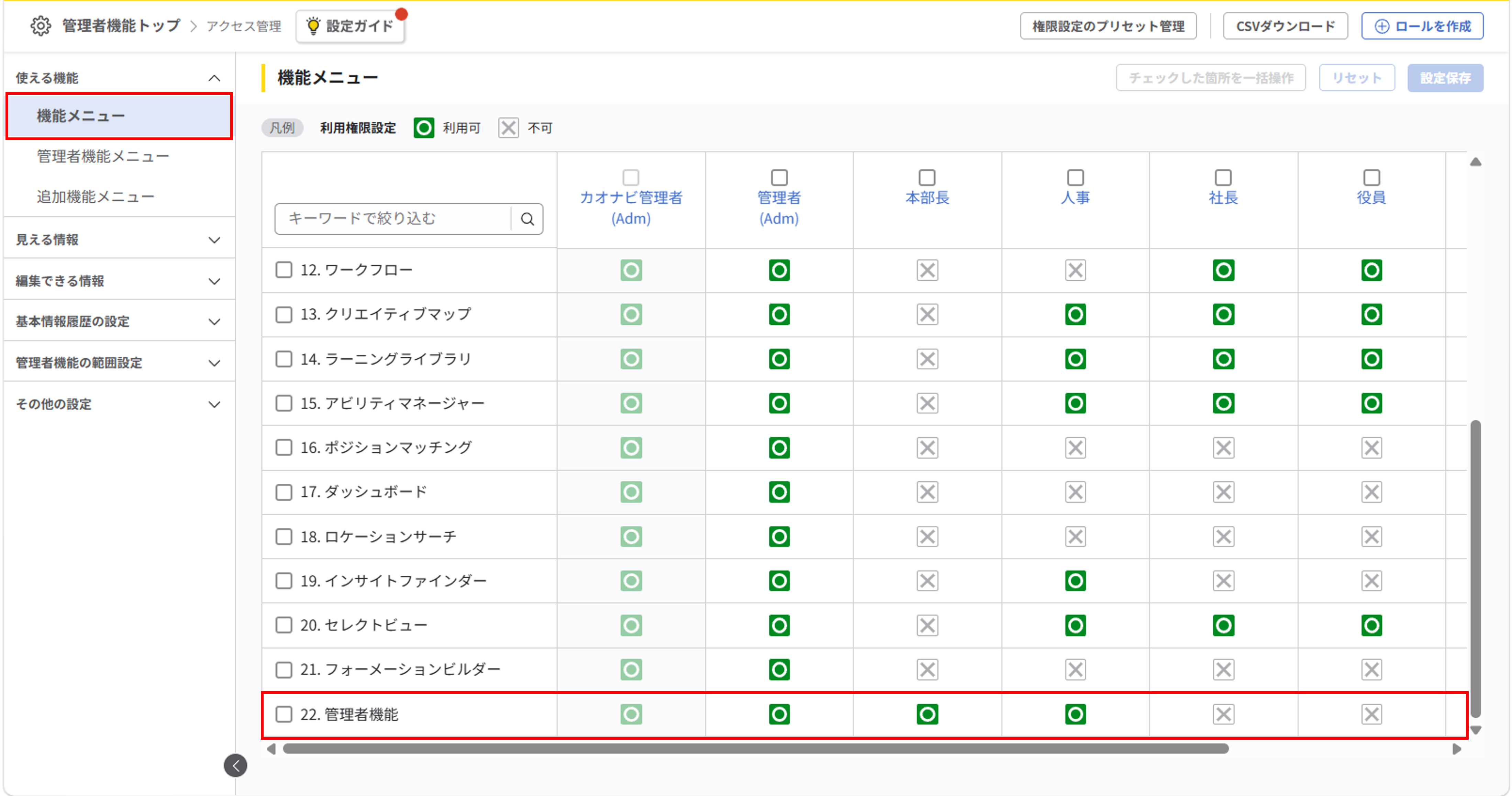Toggle 社長 permission for 16. ポジションマッチング
Screen dimensions: 1512x796
tap(1223, 448)
